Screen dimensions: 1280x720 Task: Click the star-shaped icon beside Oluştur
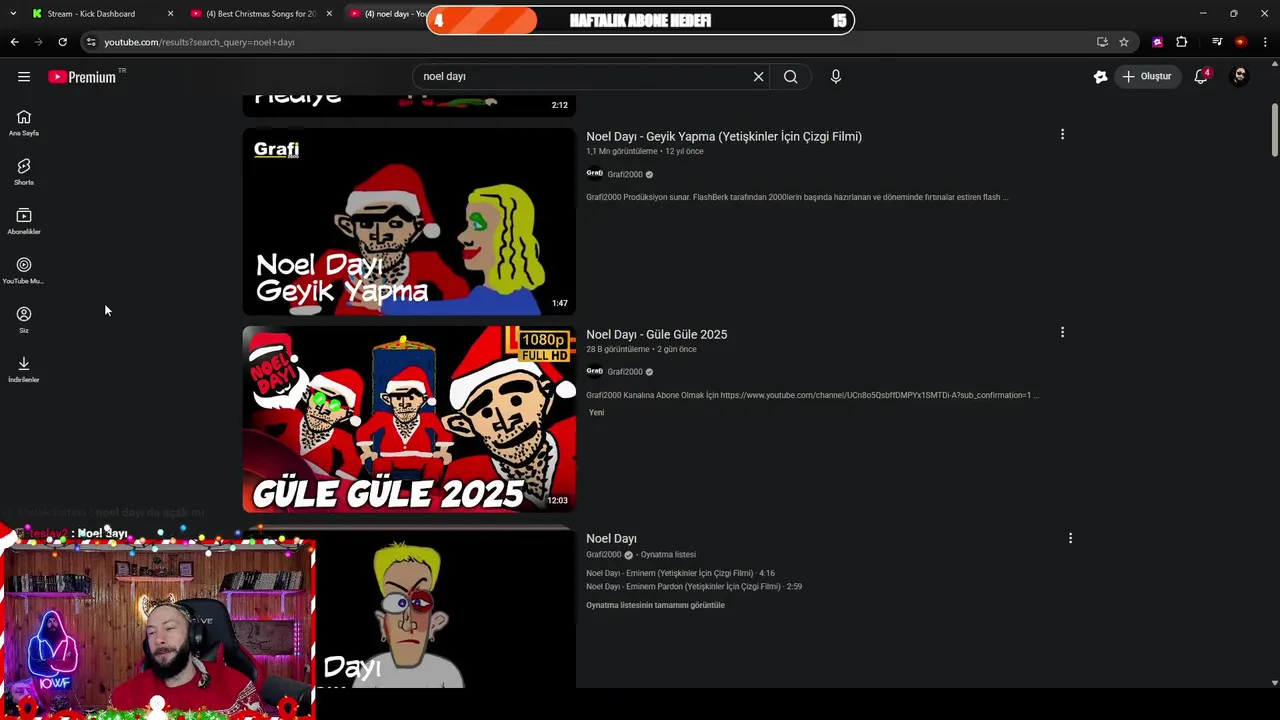[x=1100, y=77]
